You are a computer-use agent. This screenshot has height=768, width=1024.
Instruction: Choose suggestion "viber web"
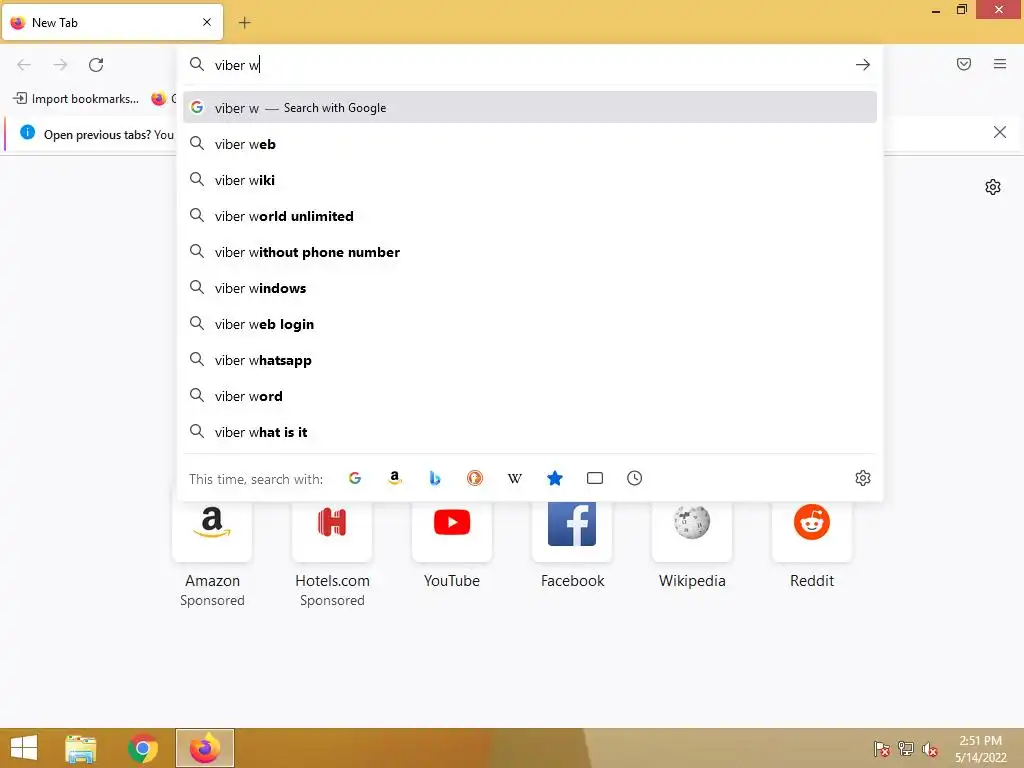pyautogui.click(x=530, y=144)
